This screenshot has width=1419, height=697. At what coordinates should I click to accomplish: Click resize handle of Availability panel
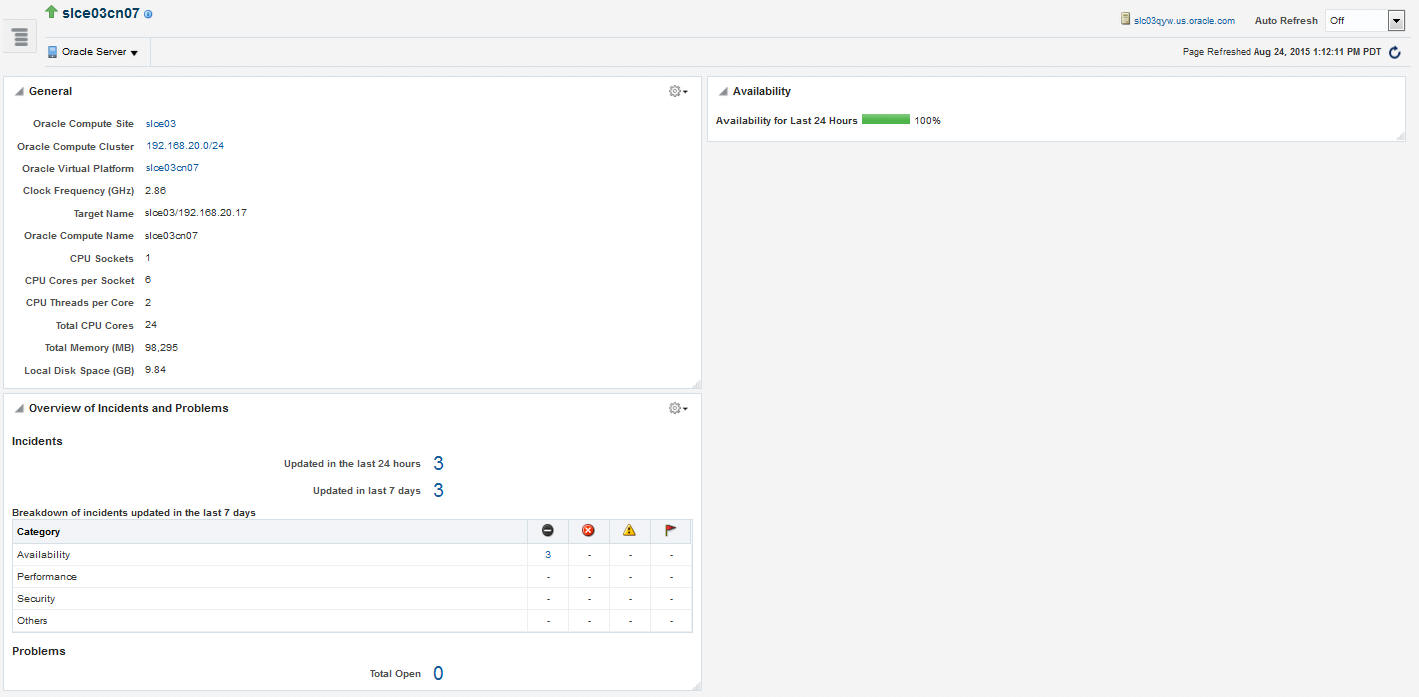[x=1401, y=136]
